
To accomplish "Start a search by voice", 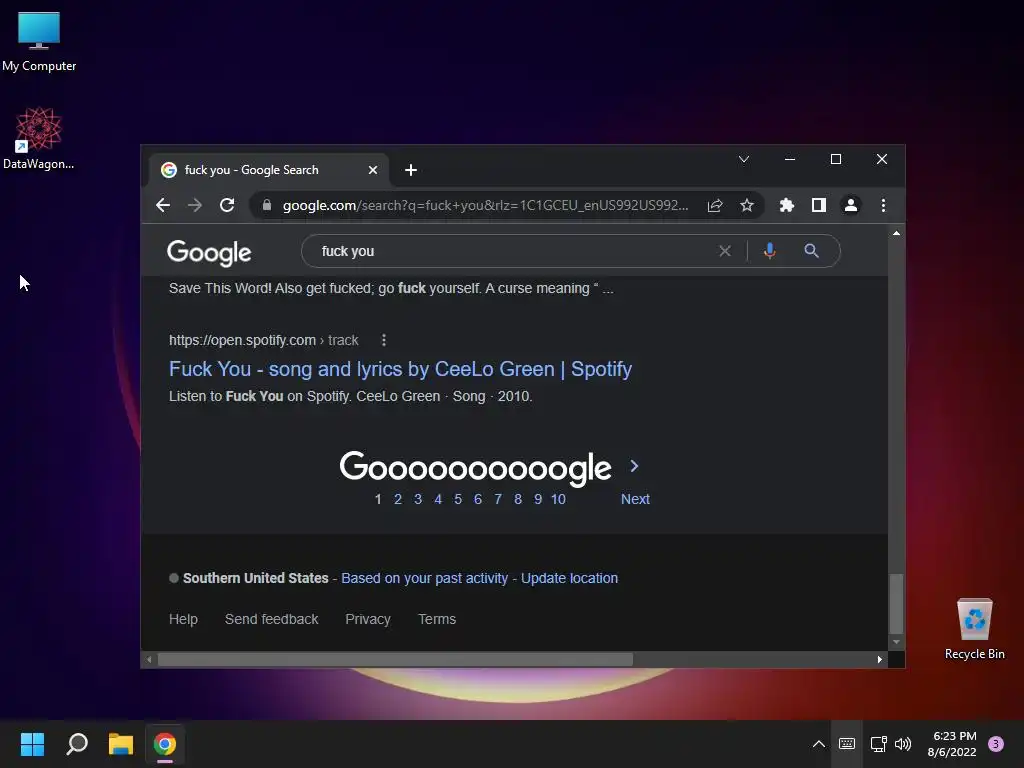I will [769, 251].
